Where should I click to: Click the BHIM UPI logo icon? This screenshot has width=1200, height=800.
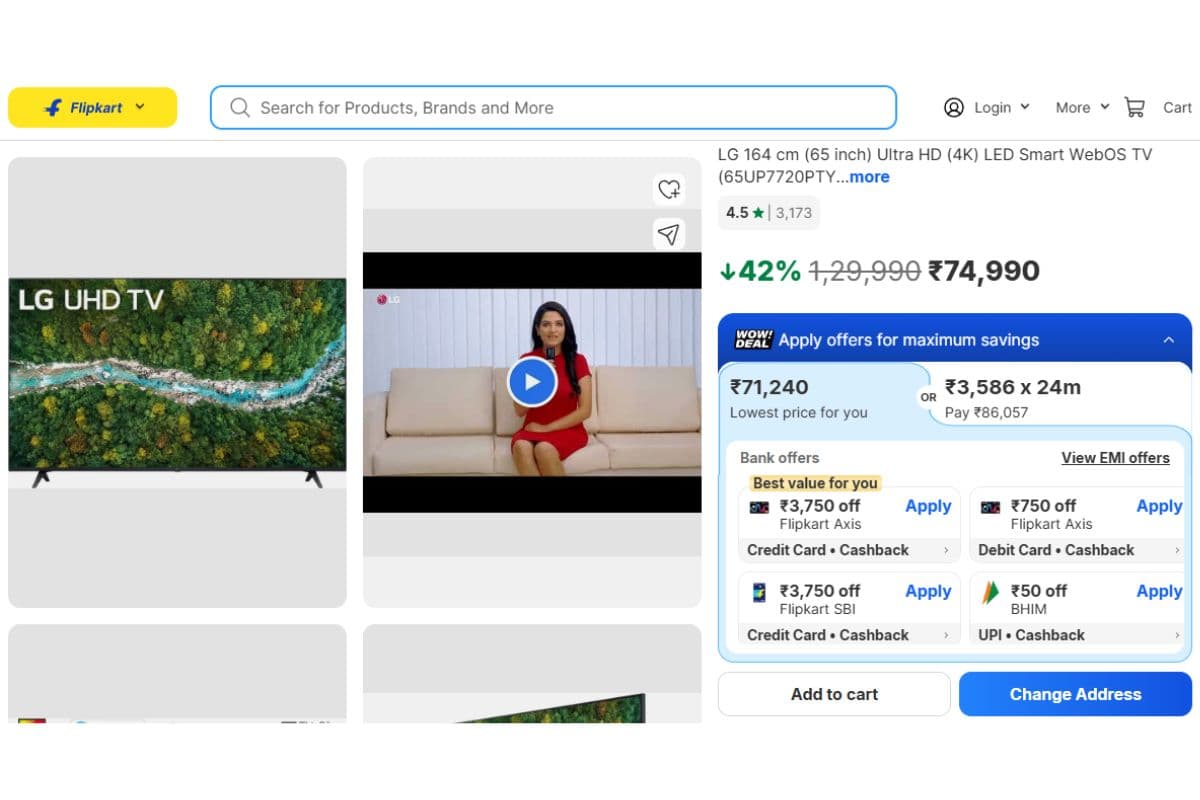tap(990, 592)
